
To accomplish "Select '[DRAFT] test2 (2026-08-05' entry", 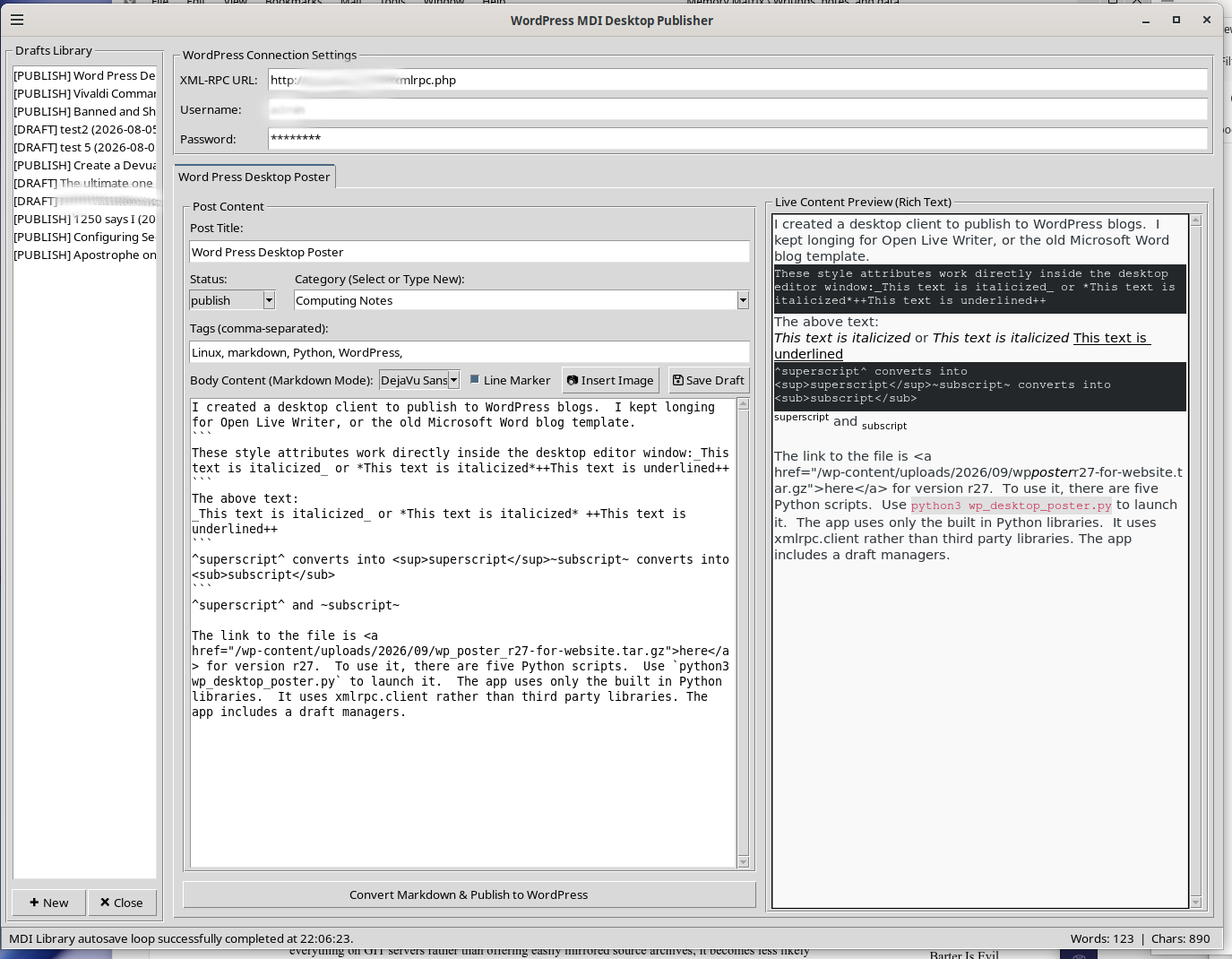I will tap(84, 129).
